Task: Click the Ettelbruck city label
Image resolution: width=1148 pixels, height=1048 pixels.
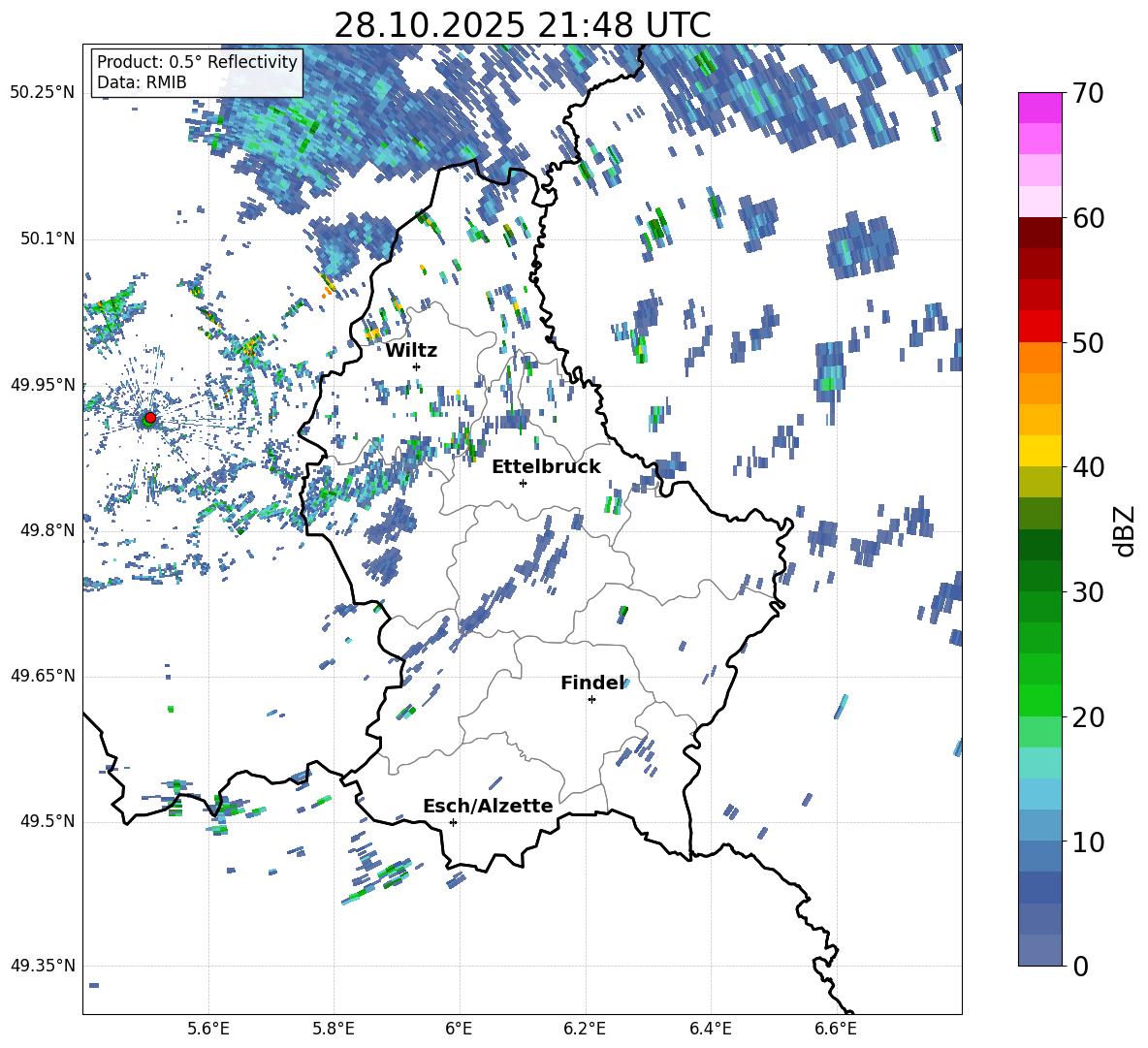Action: point(546,467)
